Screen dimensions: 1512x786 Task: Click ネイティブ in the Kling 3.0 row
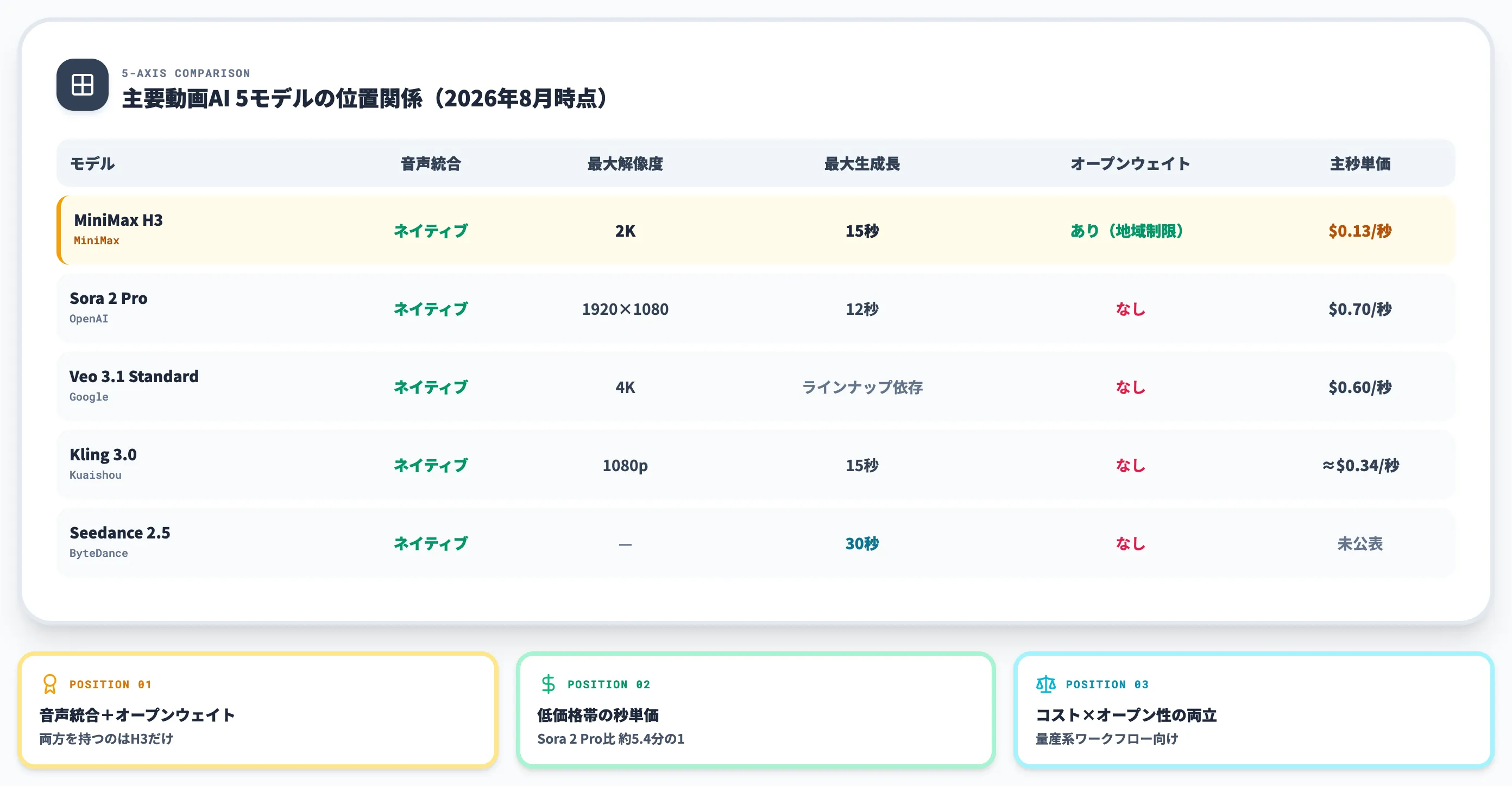[431, 465]
